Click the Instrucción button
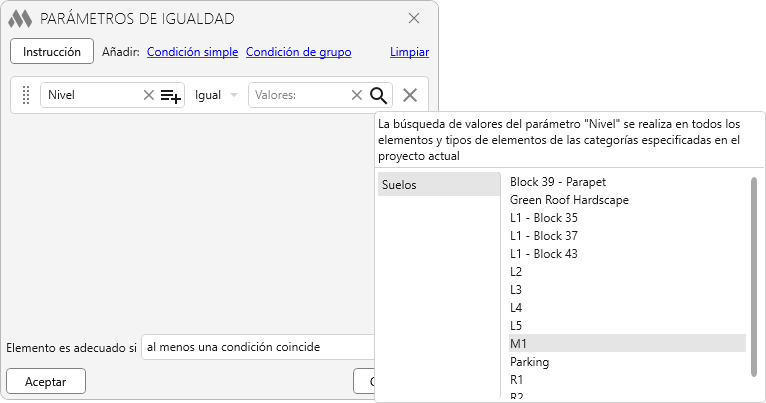This screenshot has width=766, height=403. [52, 51]
